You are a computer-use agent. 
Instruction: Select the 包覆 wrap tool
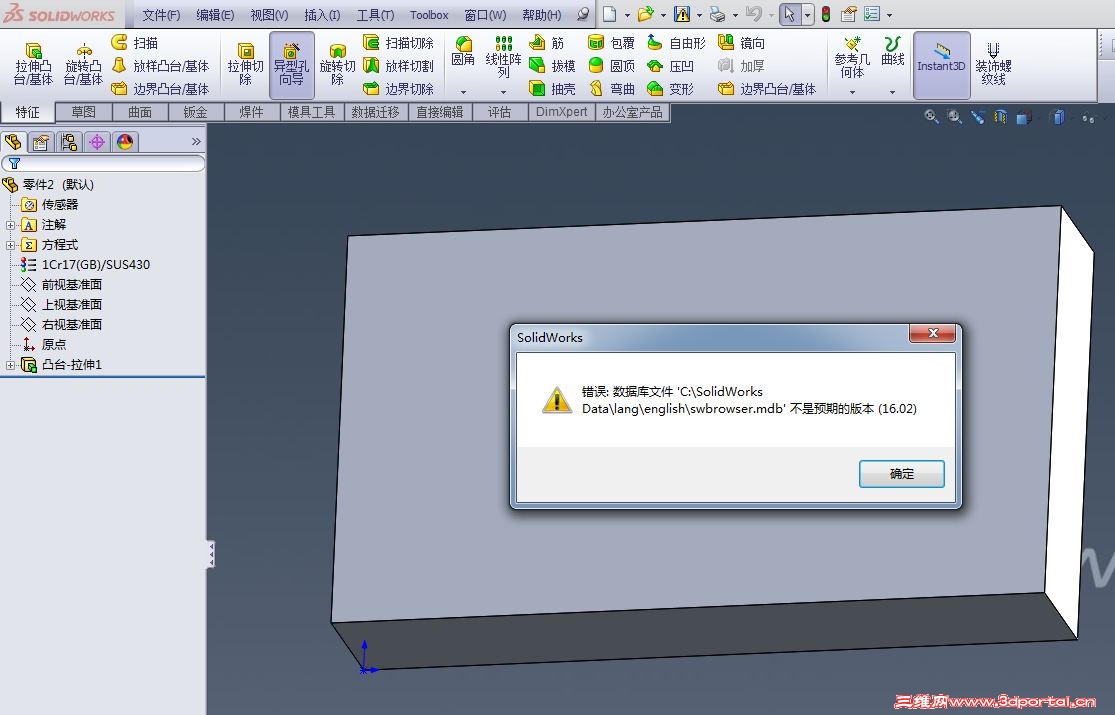612,43
